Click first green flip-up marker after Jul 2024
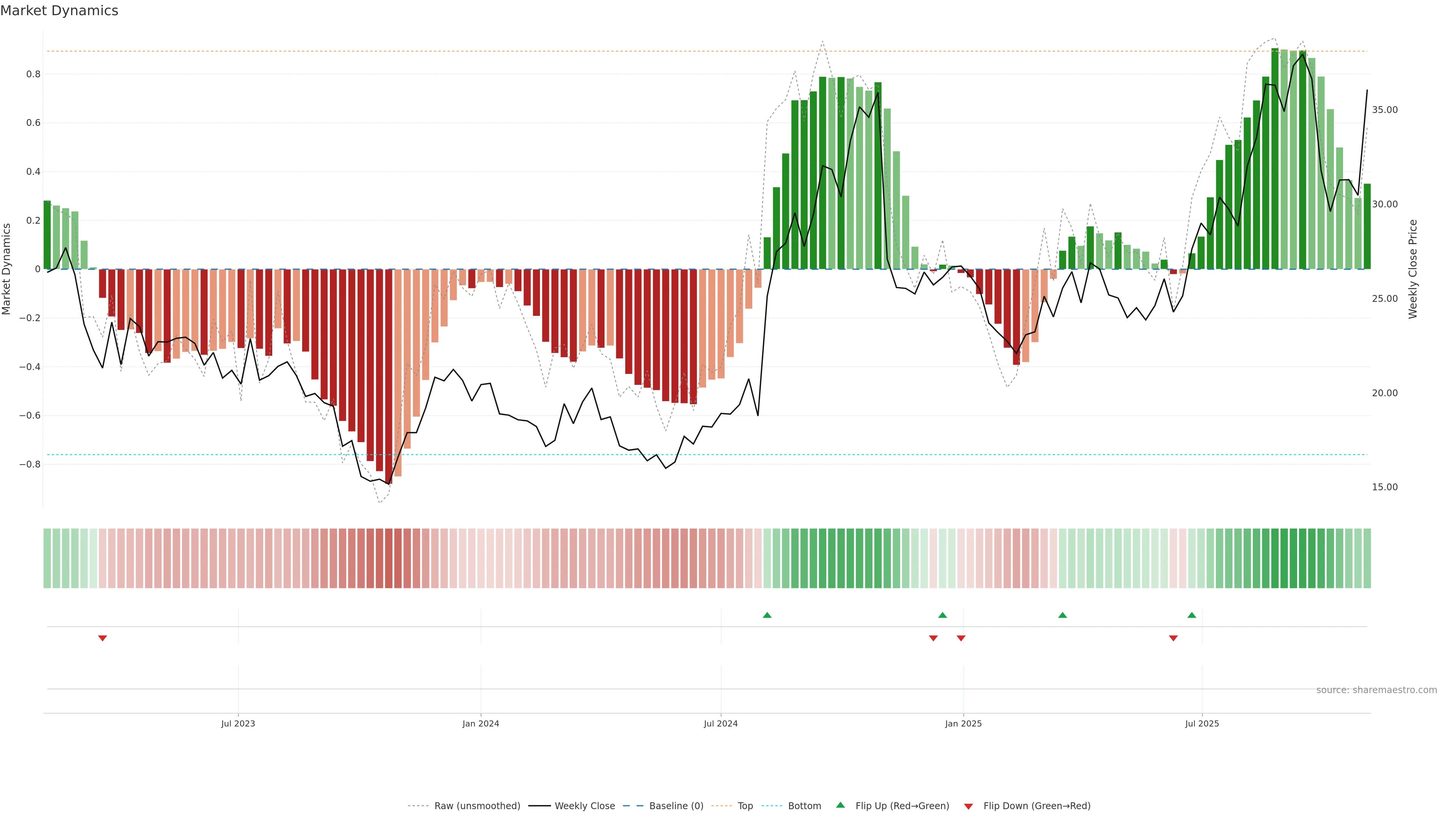 tap(767, 615)
